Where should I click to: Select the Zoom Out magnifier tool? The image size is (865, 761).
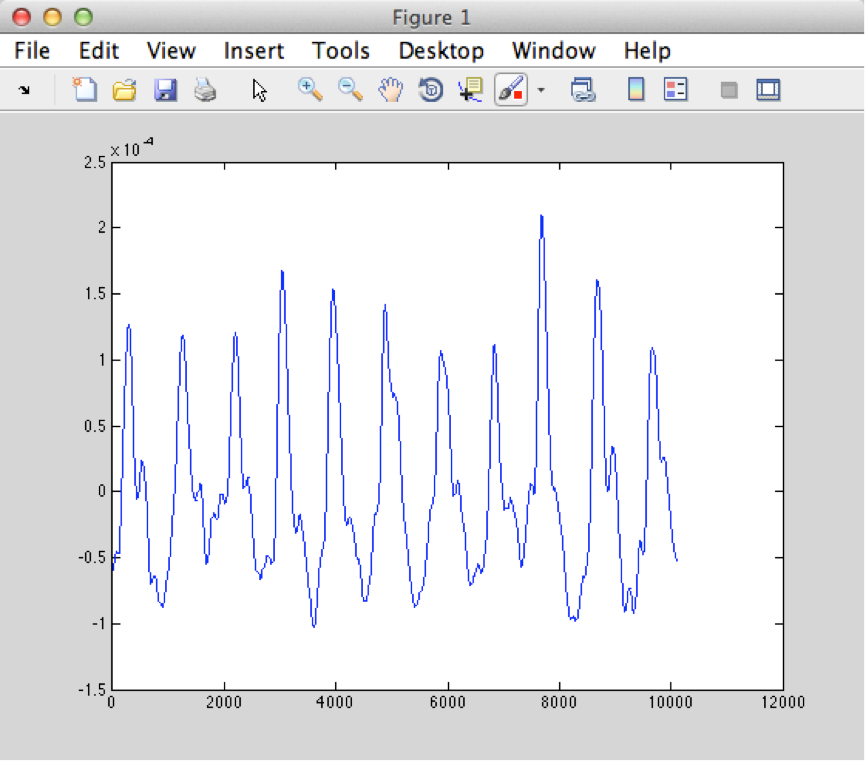(x=350, y=90)
